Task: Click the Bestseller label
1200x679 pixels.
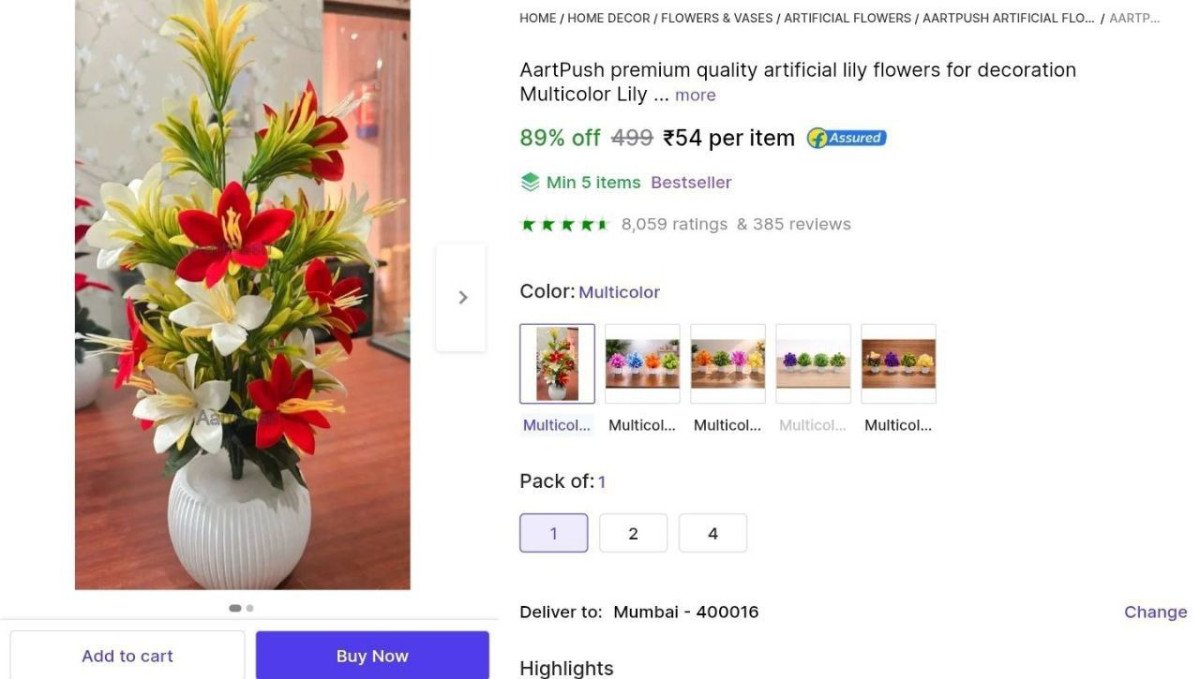Action: [x=691, y=182]
